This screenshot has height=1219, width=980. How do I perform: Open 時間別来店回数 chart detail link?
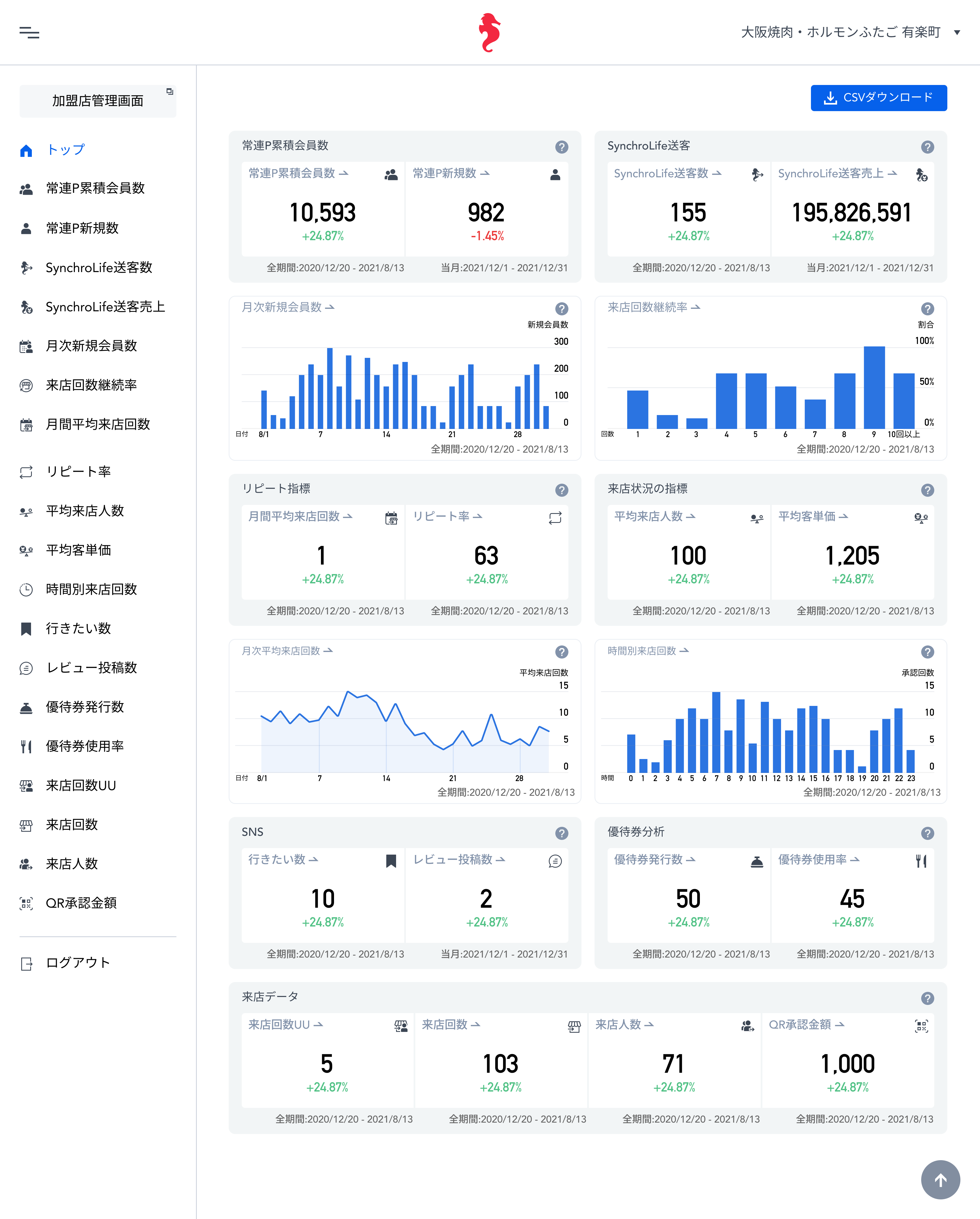(648, 651)
